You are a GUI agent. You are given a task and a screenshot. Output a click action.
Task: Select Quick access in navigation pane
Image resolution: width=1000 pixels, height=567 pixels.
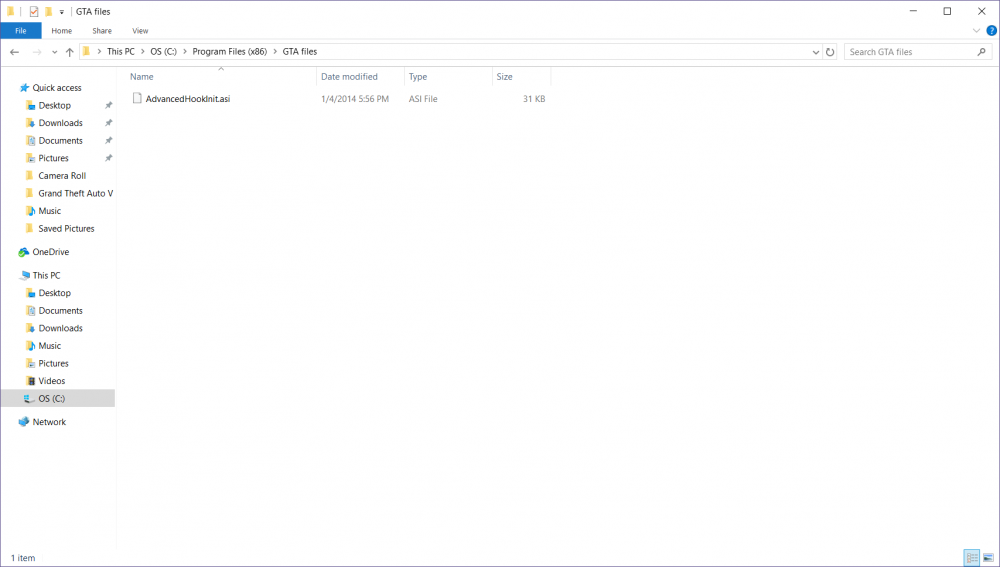pyautogui.click(x=57, y=87)
